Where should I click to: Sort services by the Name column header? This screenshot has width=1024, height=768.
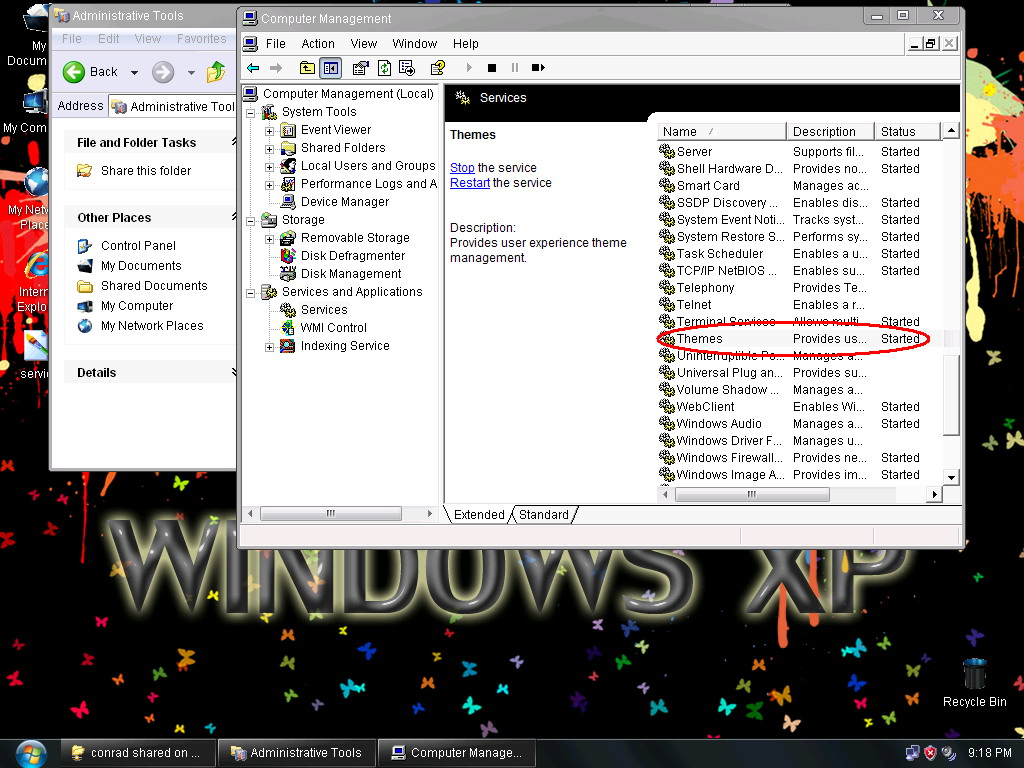721,131
